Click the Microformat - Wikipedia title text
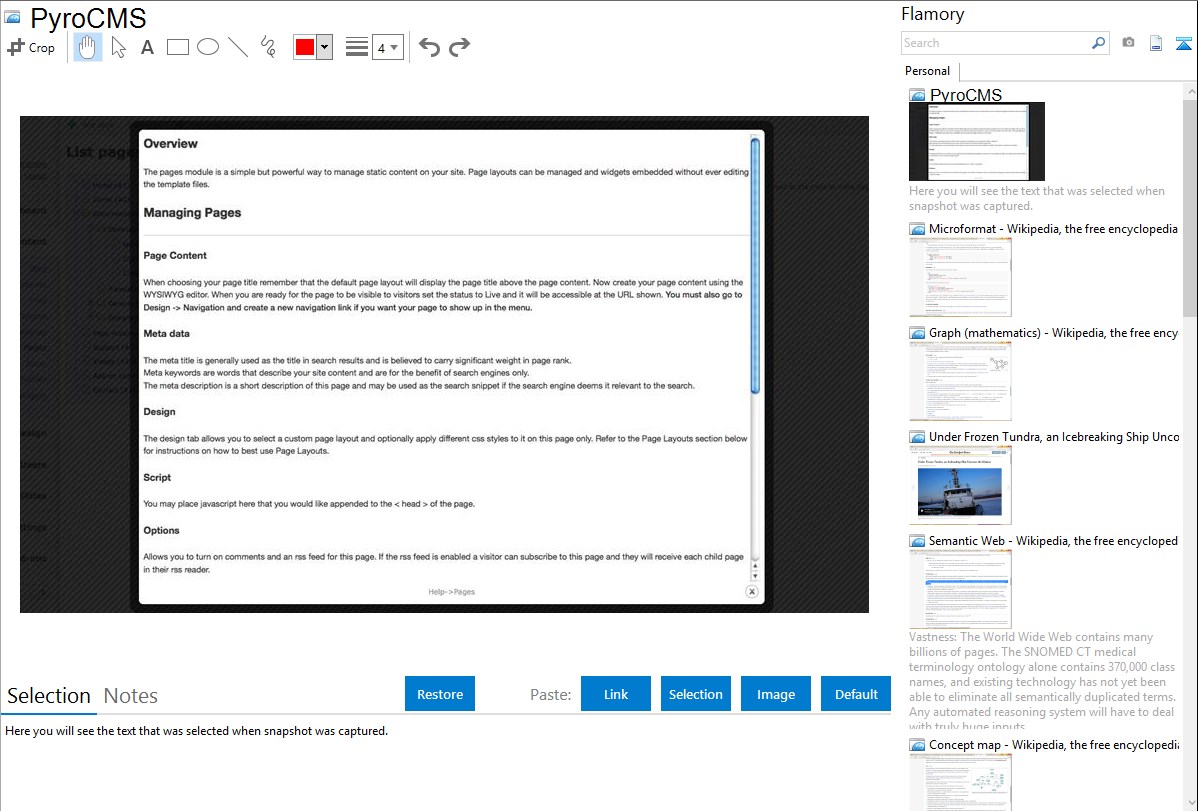Viewport: 1198px width, 811px height. coord(1053,229)
